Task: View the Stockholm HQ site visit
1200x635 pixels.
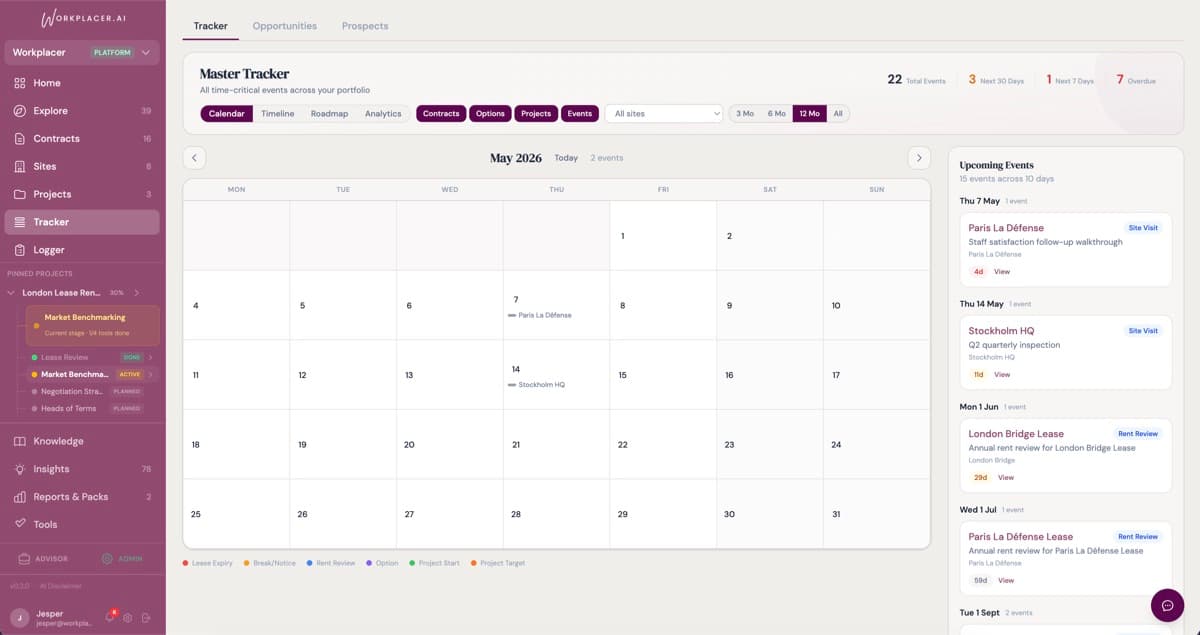Action: (x=1002, y=375)
